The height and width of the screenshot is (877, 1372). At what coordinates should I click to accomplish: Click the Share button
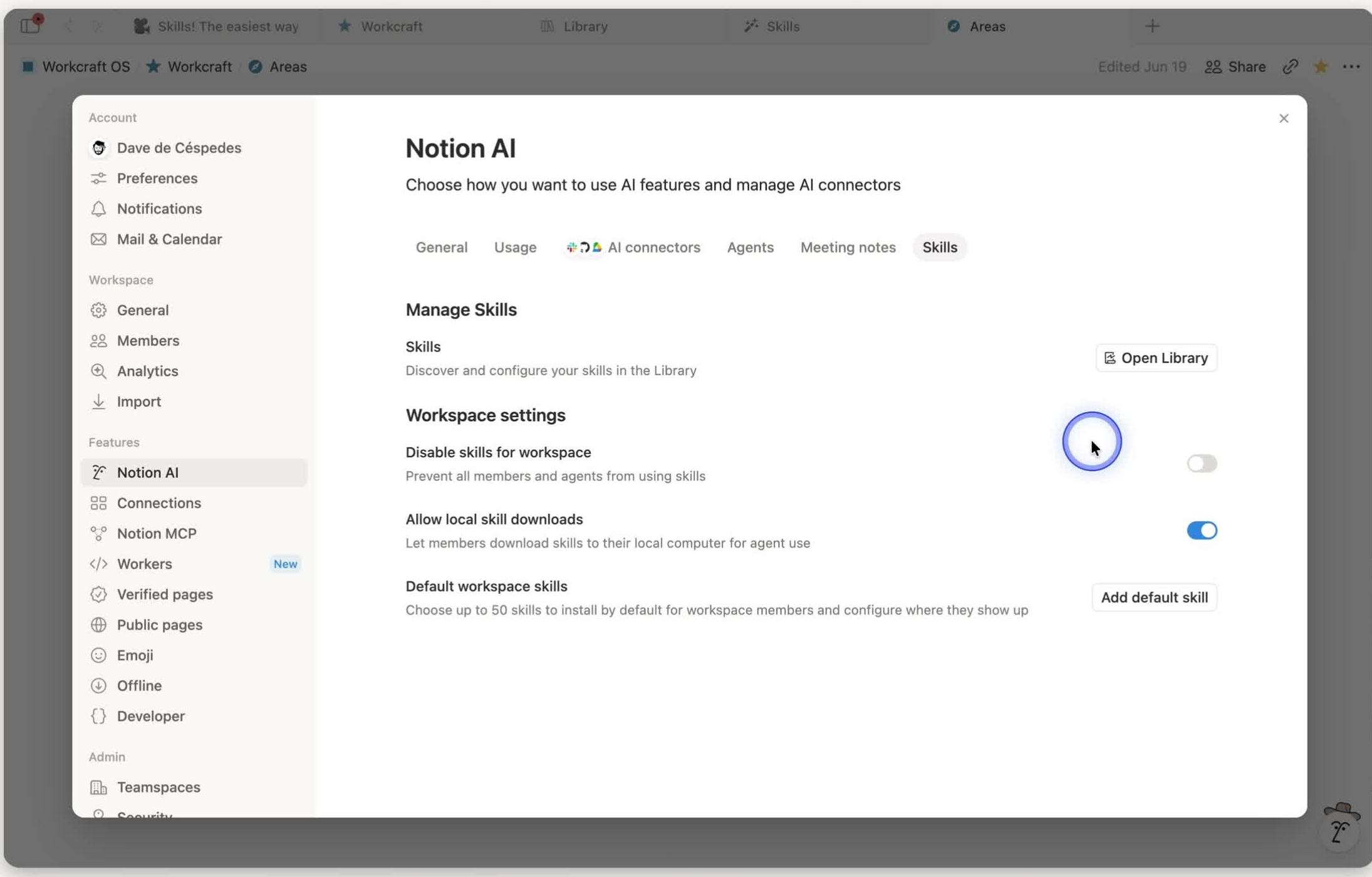(x=1235, y=66)
